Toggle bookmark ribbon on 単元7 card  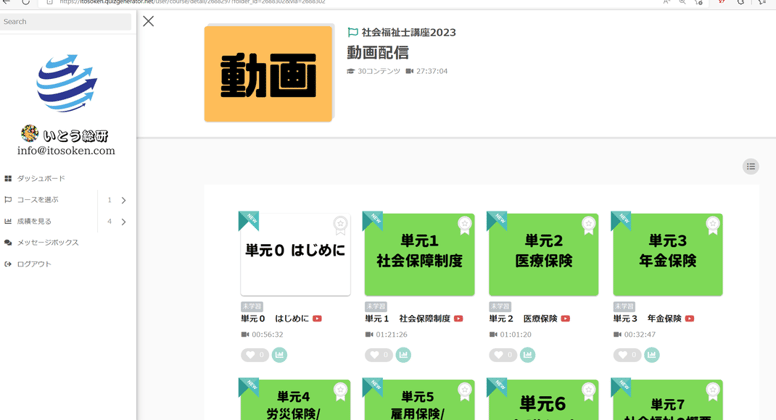click(713, 392)
